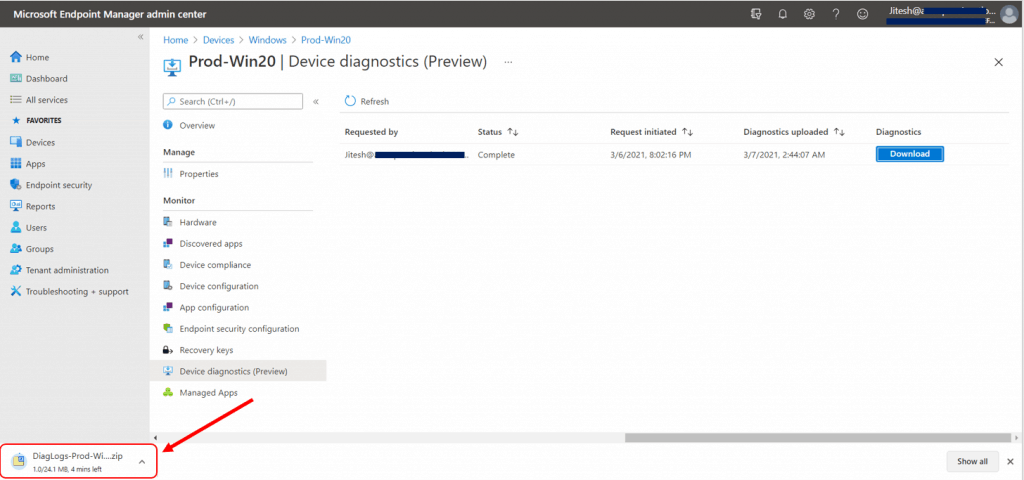Image resolution: width=1024 pixels, height=480 pixels.
Task: Open the Home icon in sidebar
Action: (x=16, y=57)
